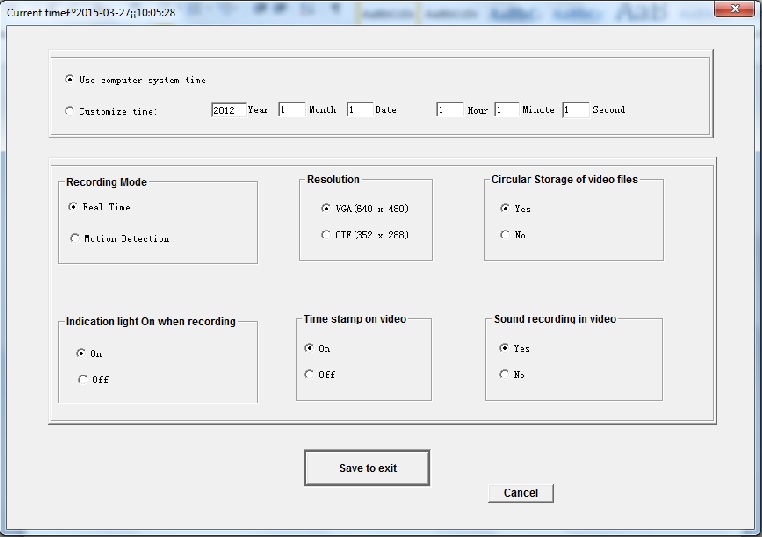Pick the CIF (352 x 288) resolution
The height and width of the screenshot is (537, 762).
point(326,235)
